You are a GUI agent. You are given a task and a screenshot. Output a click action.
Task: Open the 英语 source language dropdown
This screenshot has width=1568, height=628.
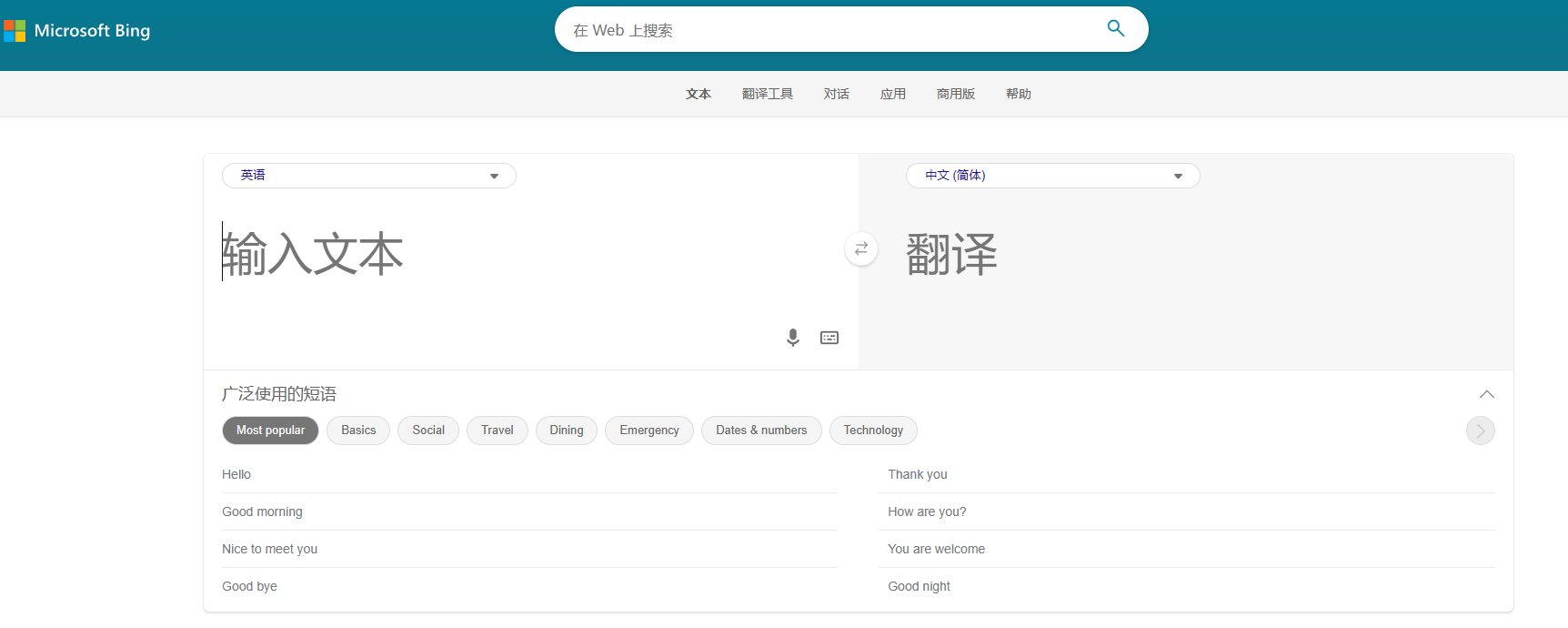pos(369,176)
